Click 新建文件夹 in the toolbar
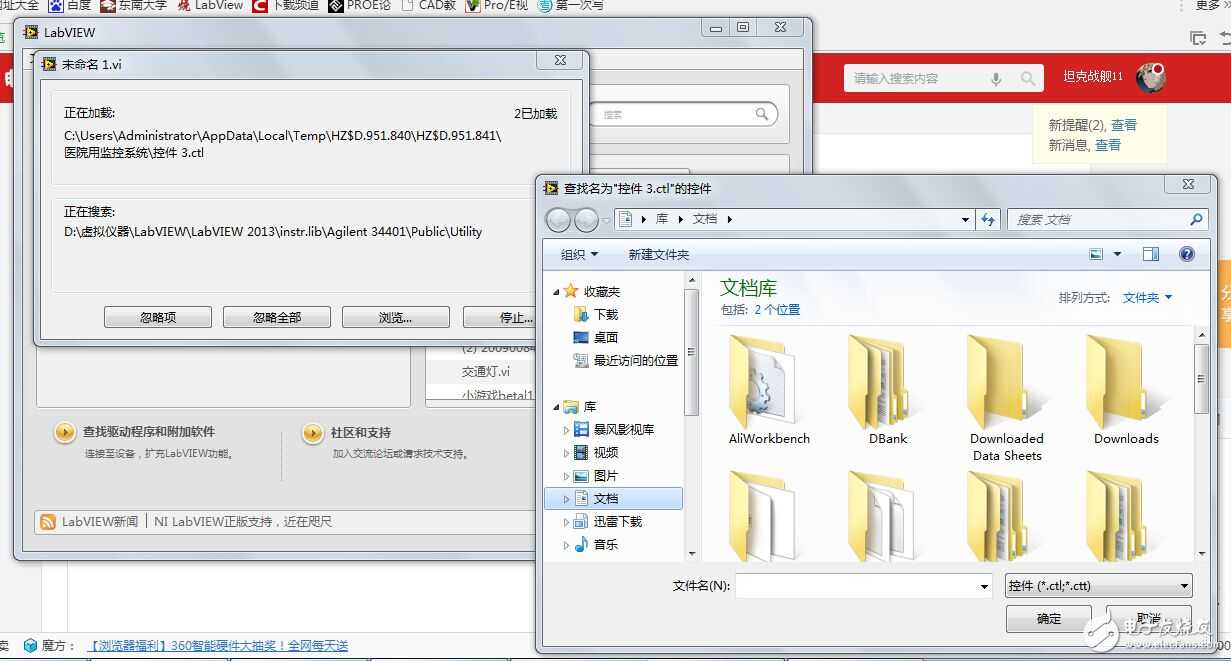Screen dimensions: 1231x661 click(658, 254)
